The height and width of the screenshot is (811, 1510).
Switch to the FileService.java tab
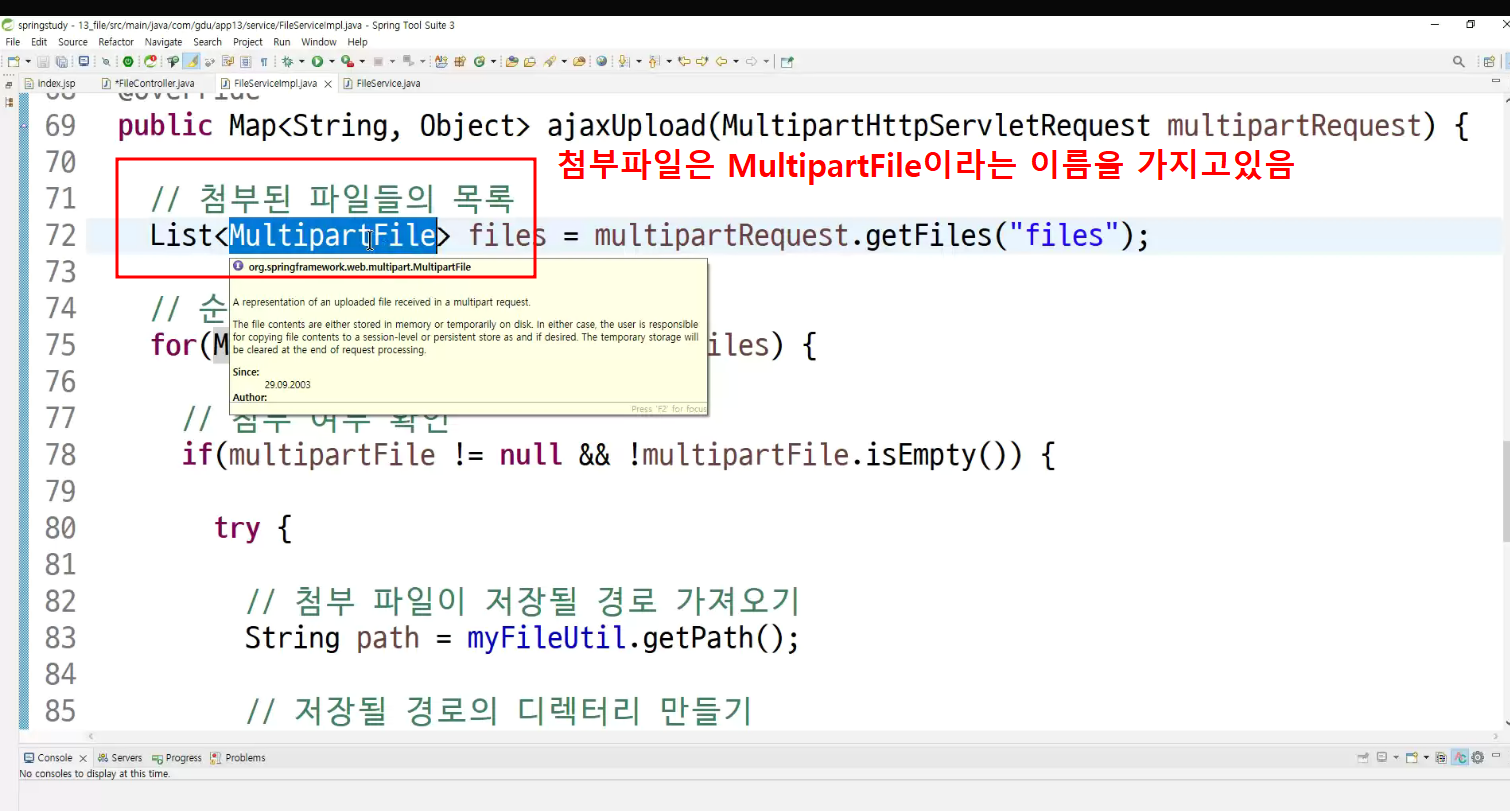pyautogui.click(x=381, y=83)
